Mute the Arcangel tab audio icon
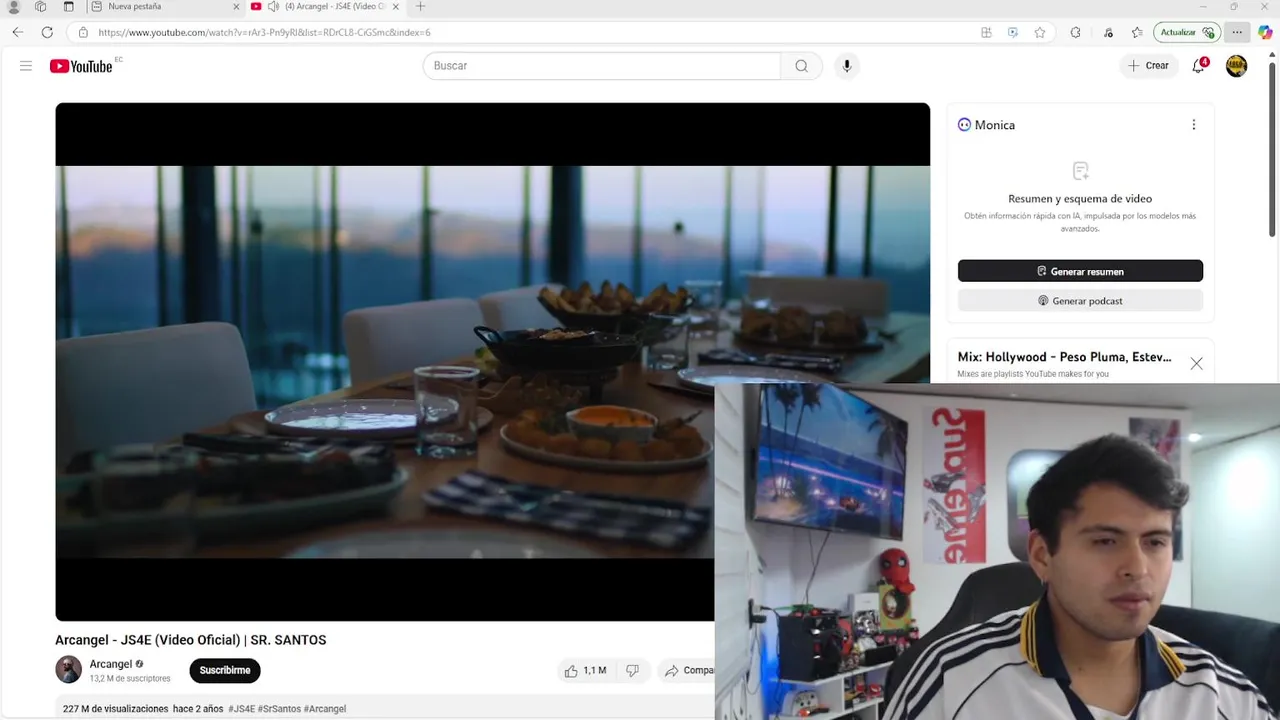 (273, 6)
